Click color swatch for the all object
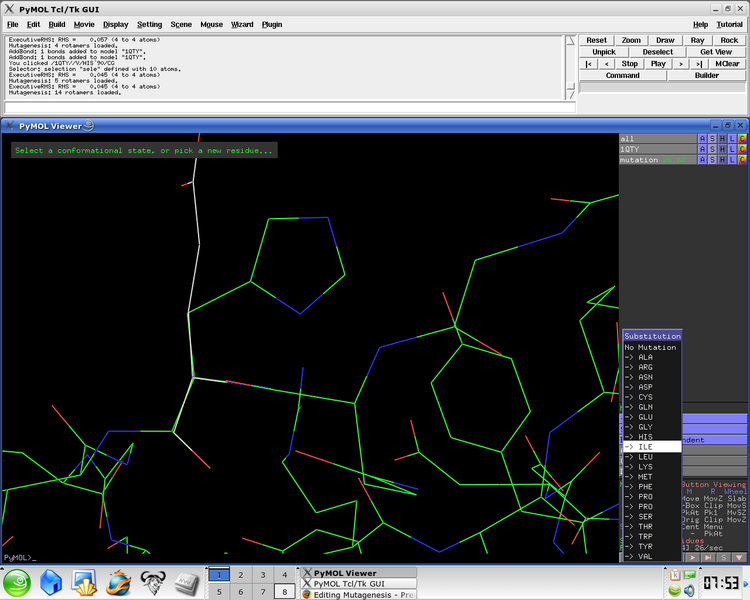The width and height of the screenshot is (750, 600). coord(742,138)
